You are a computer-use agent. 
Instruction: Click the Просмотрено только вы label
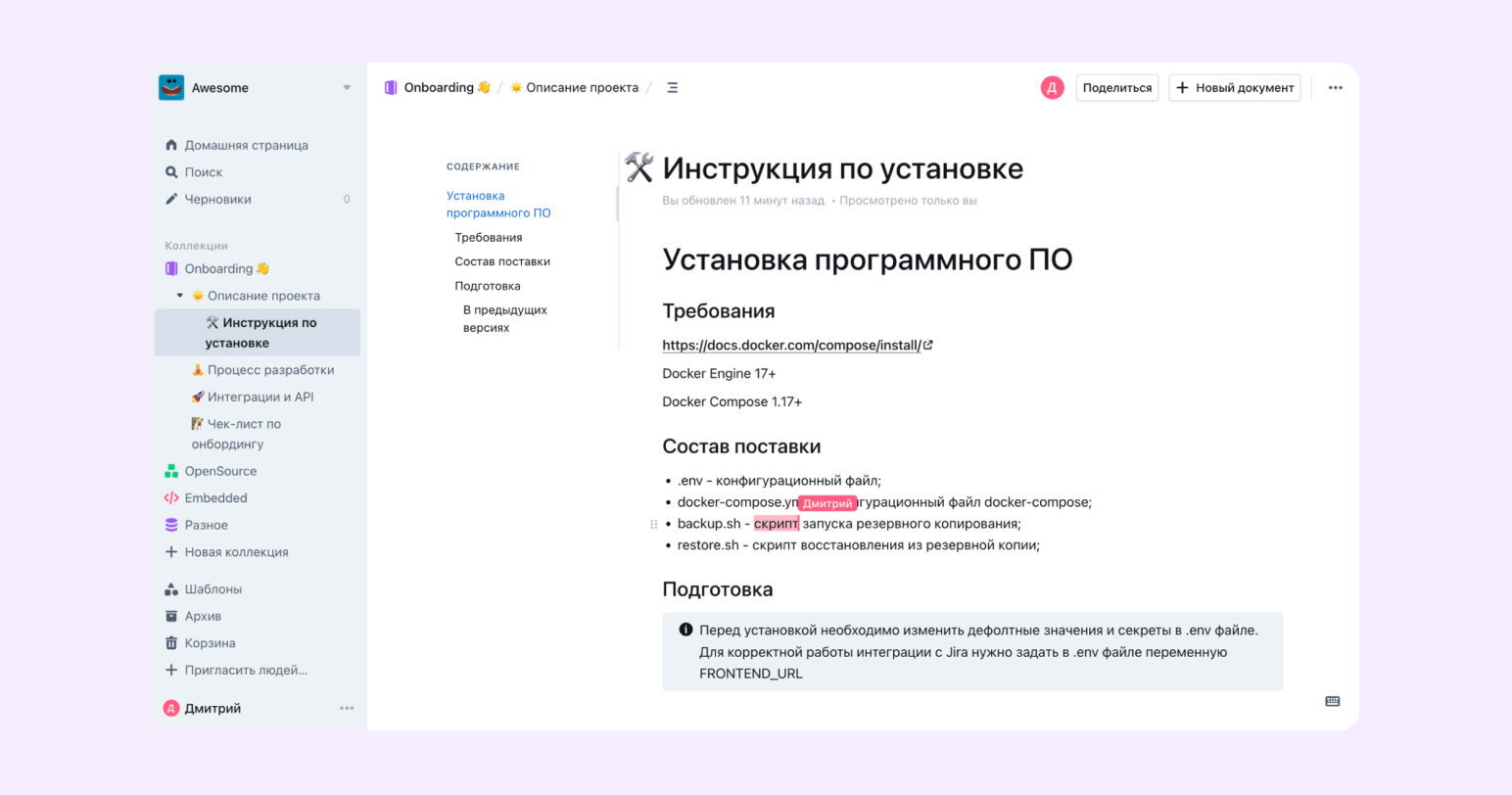pyautogui.click(x=908, y=201)
